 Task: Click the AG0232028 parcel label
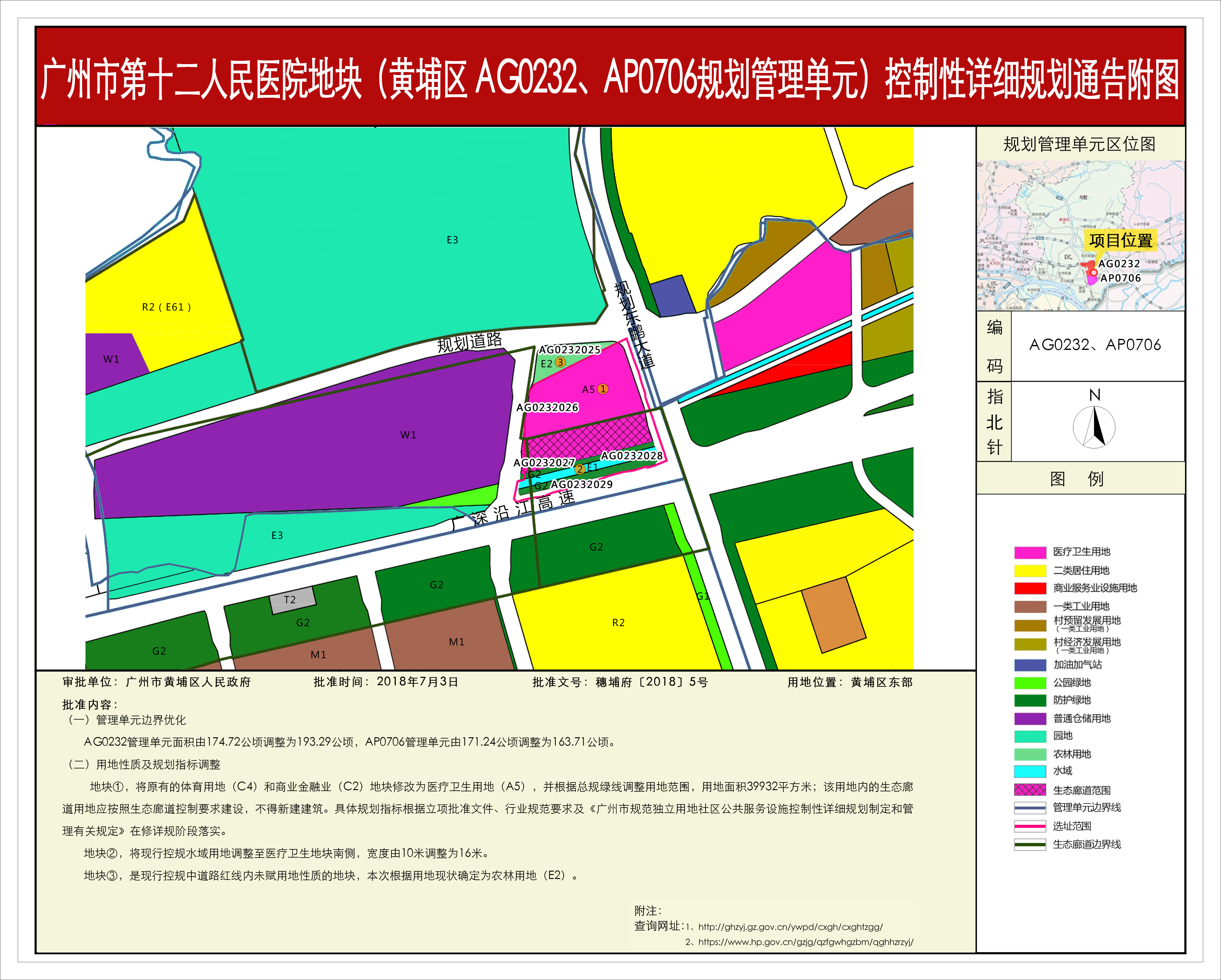click(x=631, y=456)
